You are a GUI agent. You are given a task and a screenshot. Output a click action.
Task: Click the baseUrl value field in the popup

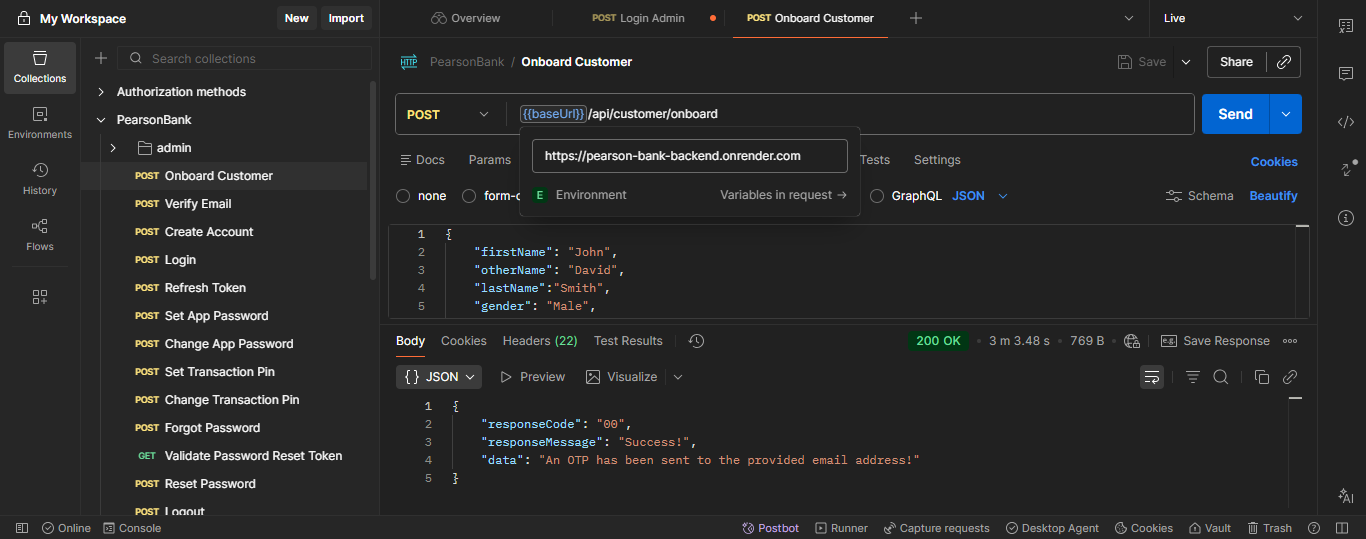point(690,156)
